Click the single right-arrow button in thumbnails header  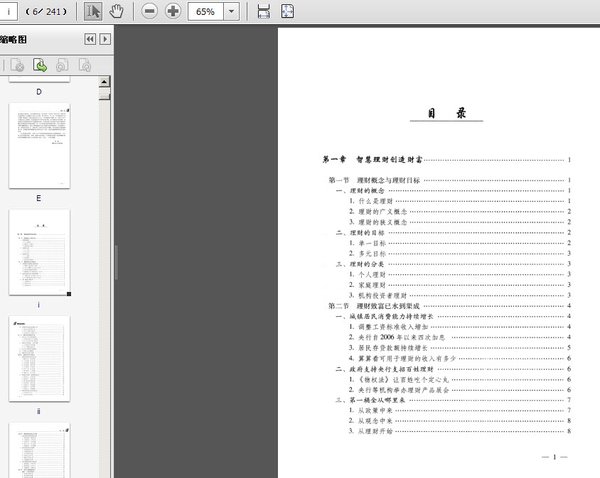click(105, 39)
